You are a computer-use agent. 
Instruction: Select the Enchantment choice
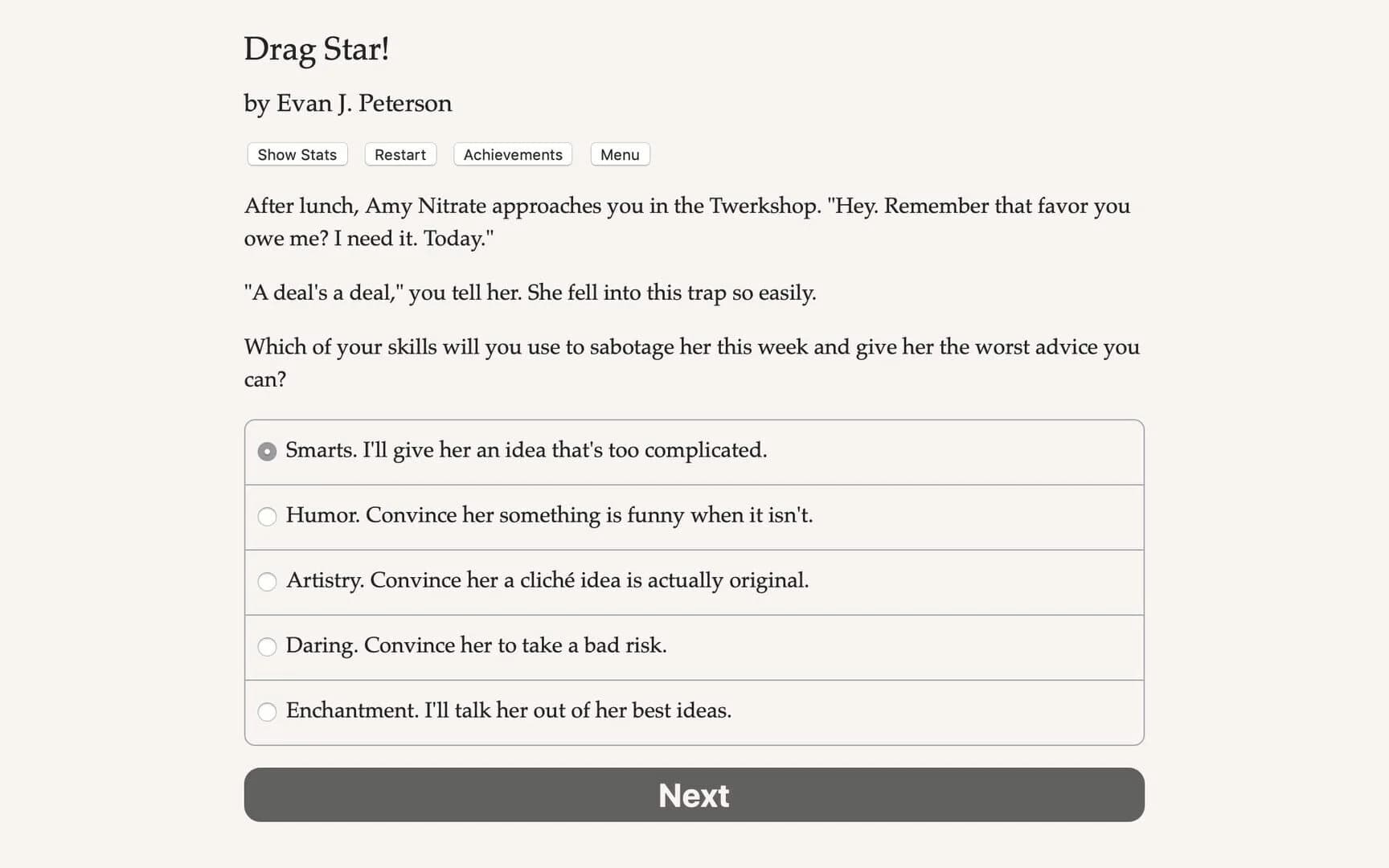point(508,712)
